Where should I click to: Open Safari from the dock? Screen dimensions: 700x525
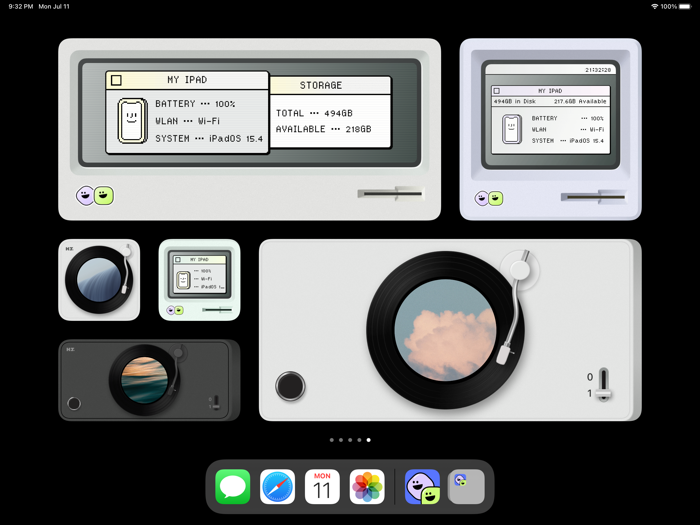tap(277, 486)
